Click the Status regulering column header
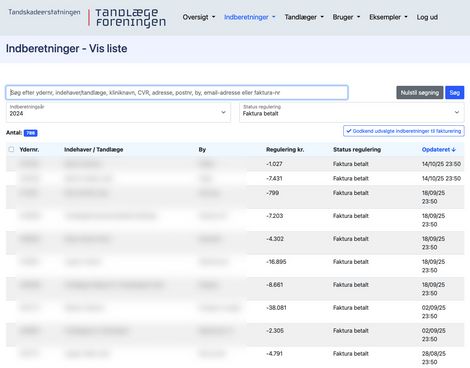Viewport: 470px width, 368px height. pos(357,150)
